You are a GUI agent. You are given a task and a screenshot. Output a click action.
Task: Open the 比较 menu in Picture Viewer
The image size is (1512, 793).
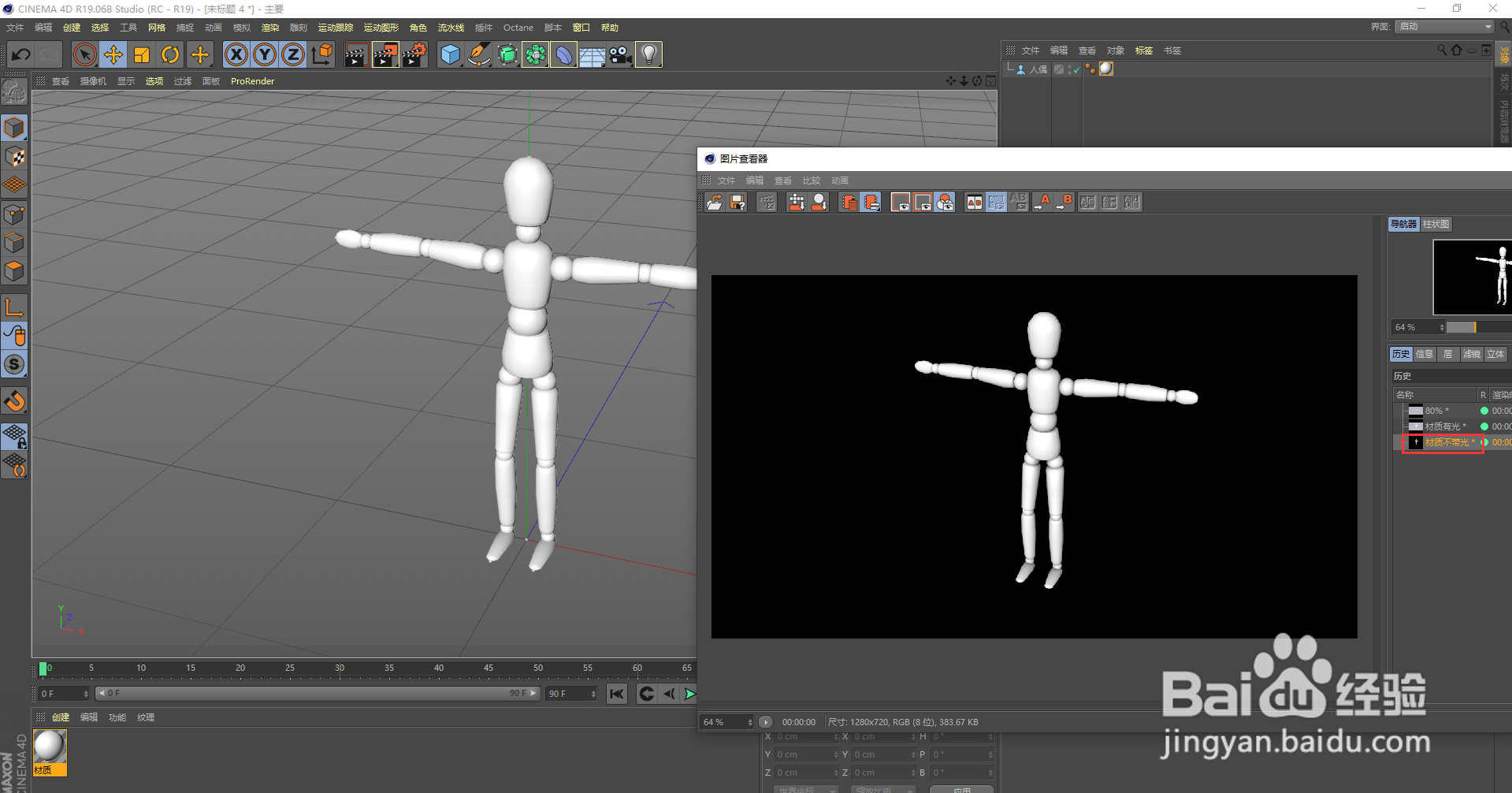tap(812, 181)
